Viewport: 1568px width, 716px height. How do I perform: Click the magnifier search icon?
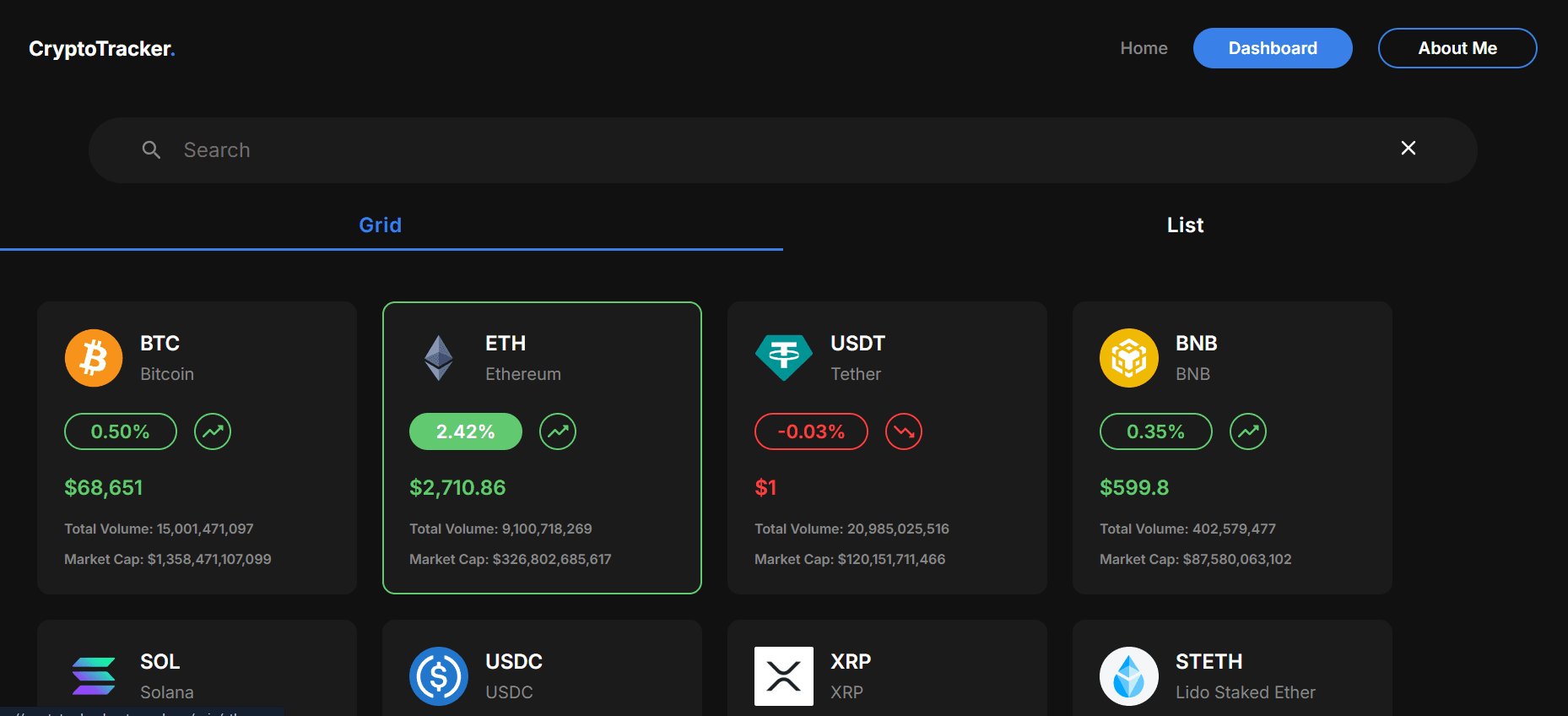(151, 150)
